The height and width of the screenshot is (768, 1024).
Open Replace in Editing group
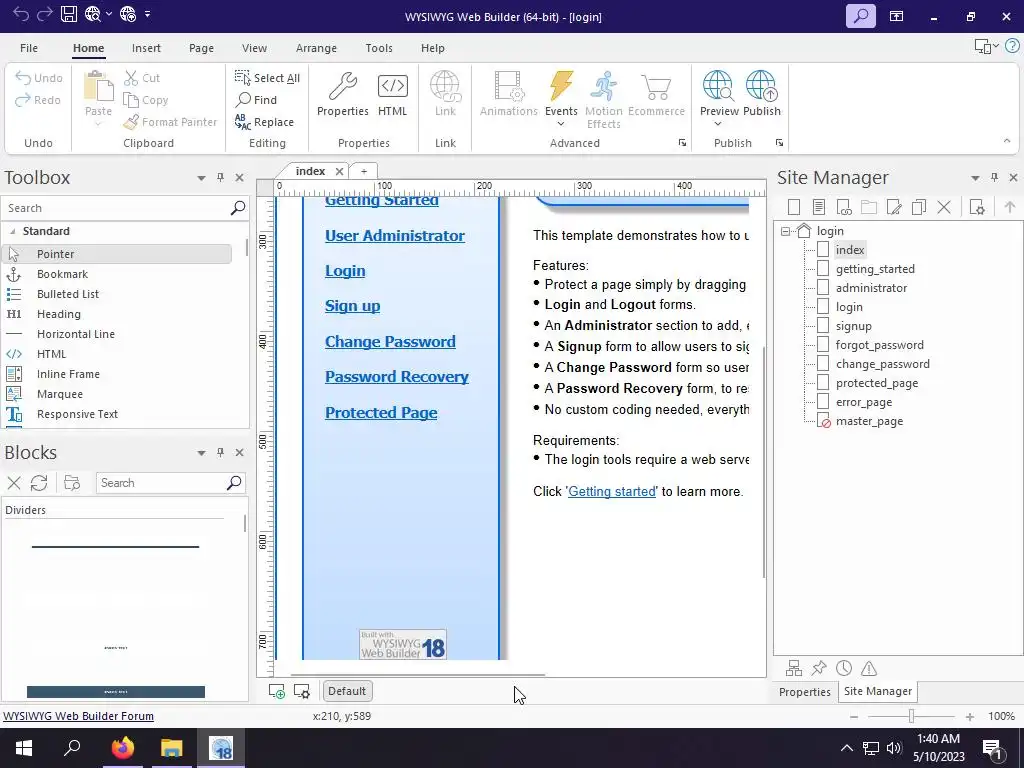click(x=264, y=121)
